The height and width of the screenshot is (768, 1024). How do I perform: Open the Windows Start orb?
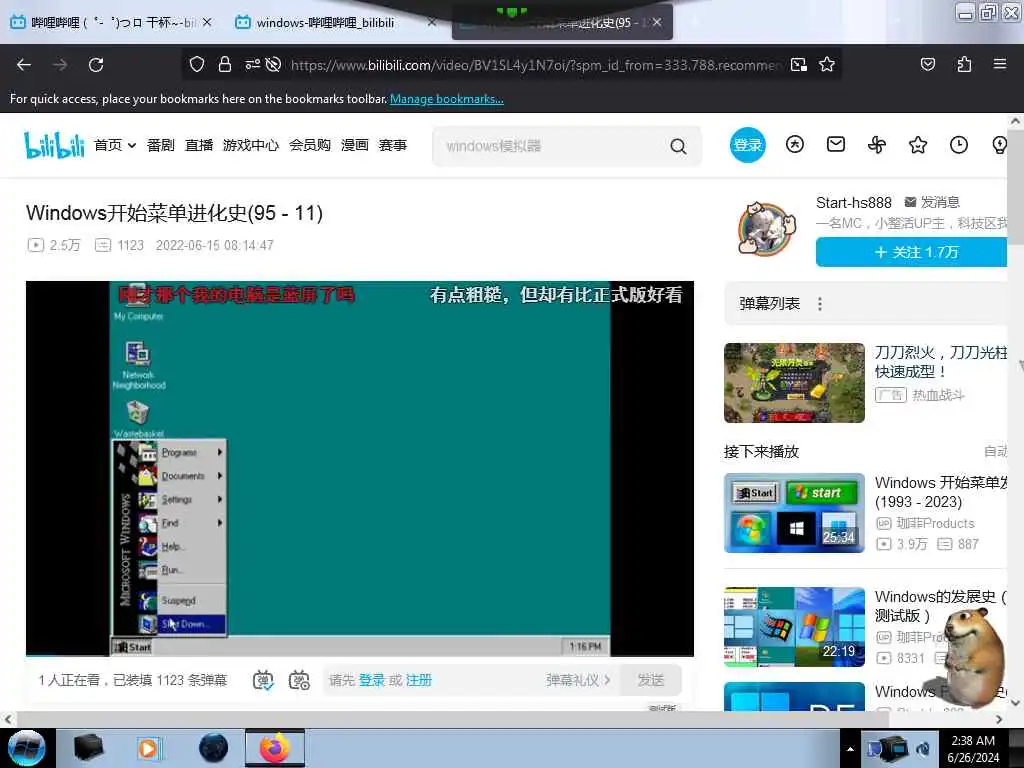pyautogui.click(x=27, y=748)
